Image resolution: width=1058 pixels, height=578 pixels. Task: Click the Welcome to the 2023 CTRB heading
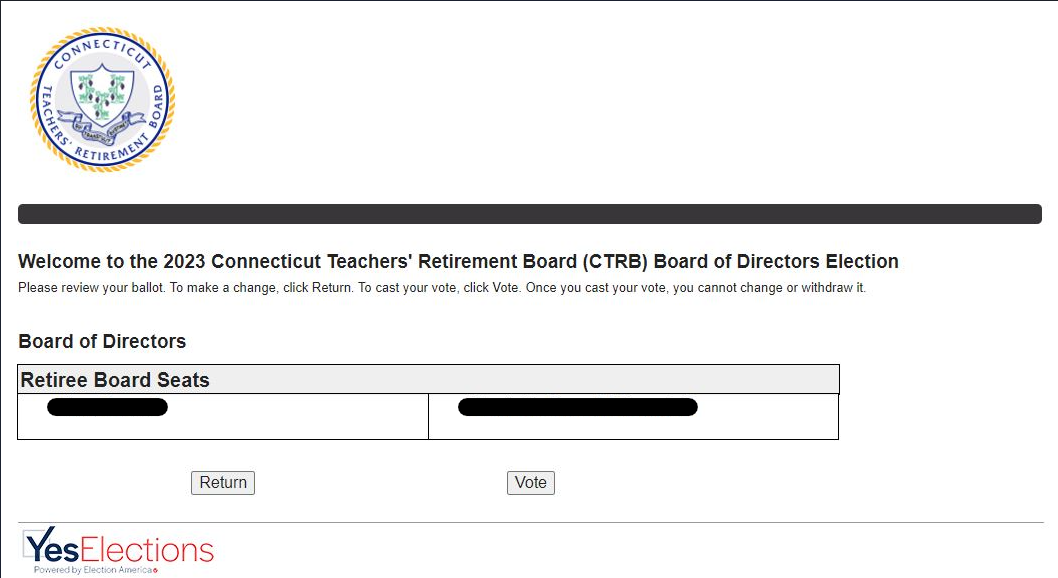click(x=458, y=262)
